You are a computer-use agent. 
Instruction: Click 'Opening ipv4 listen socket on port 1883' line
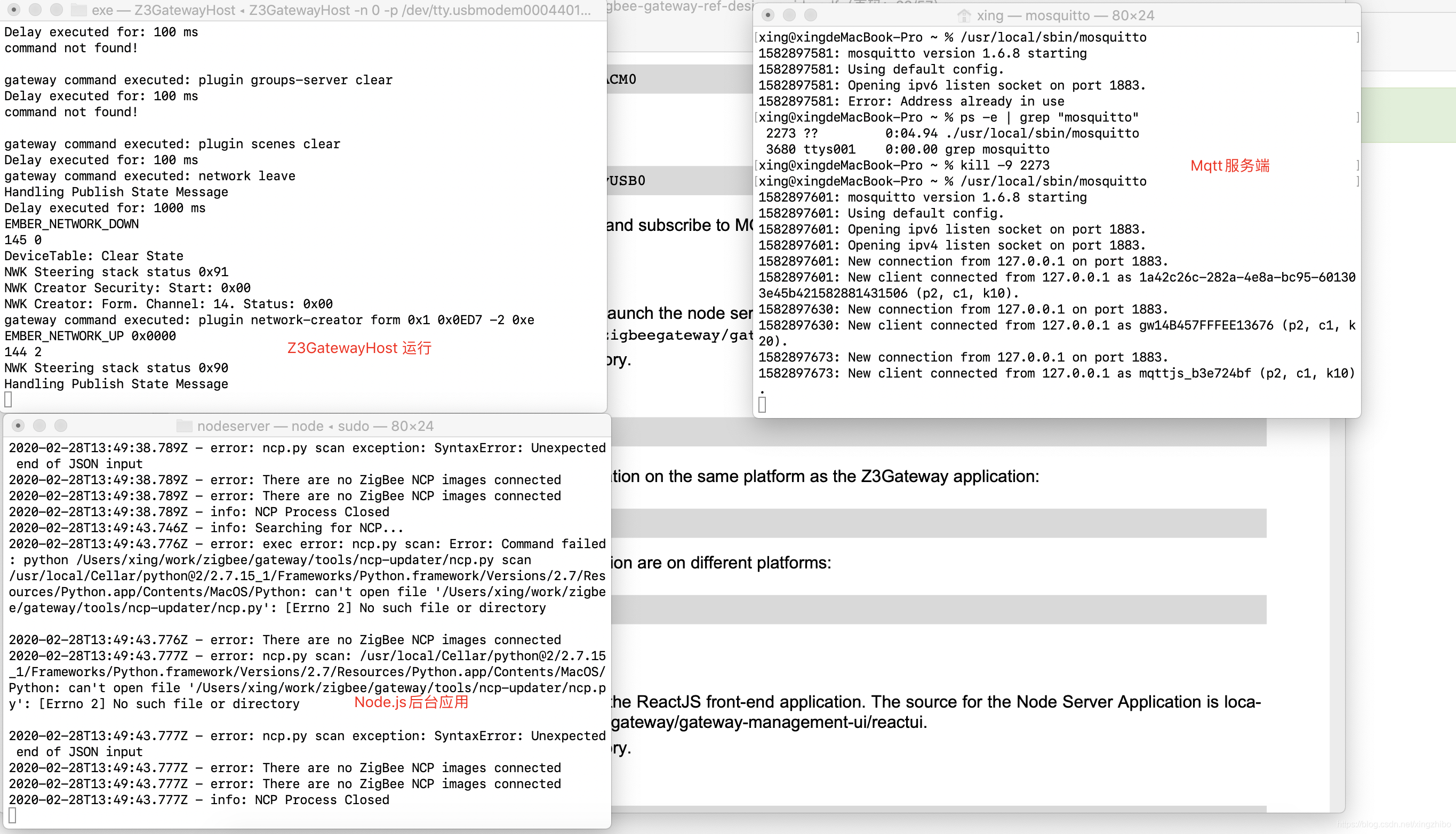point(952,246)
